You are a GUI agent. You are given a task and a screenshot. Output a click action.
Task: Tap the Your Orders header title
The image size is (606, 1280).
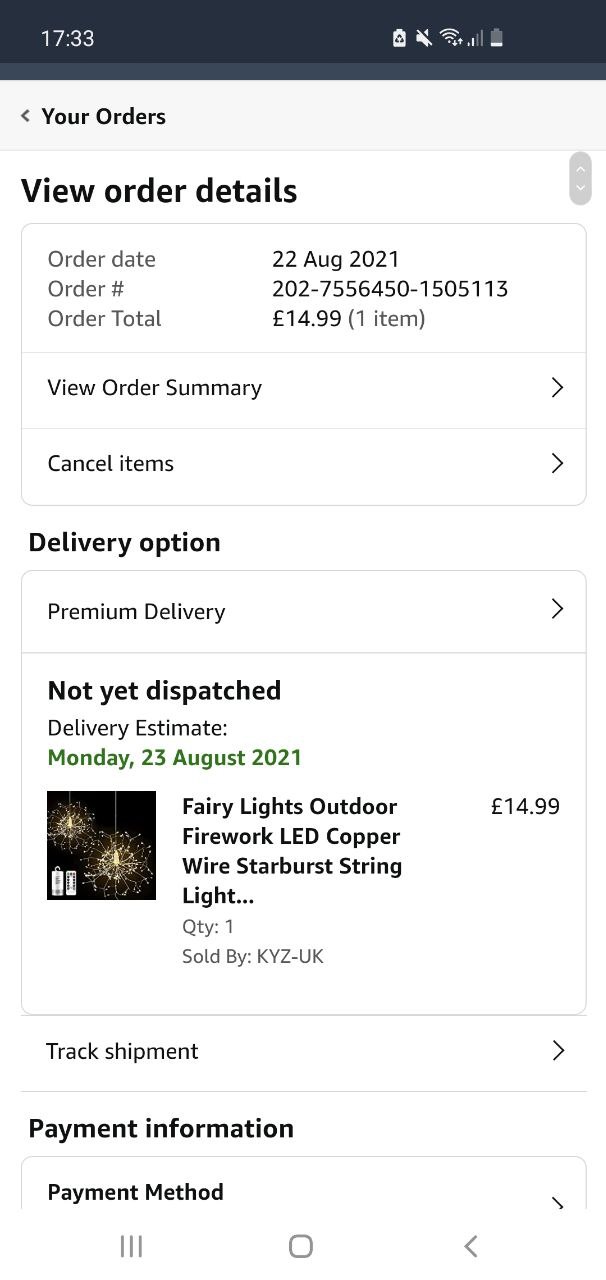(104, 116)
